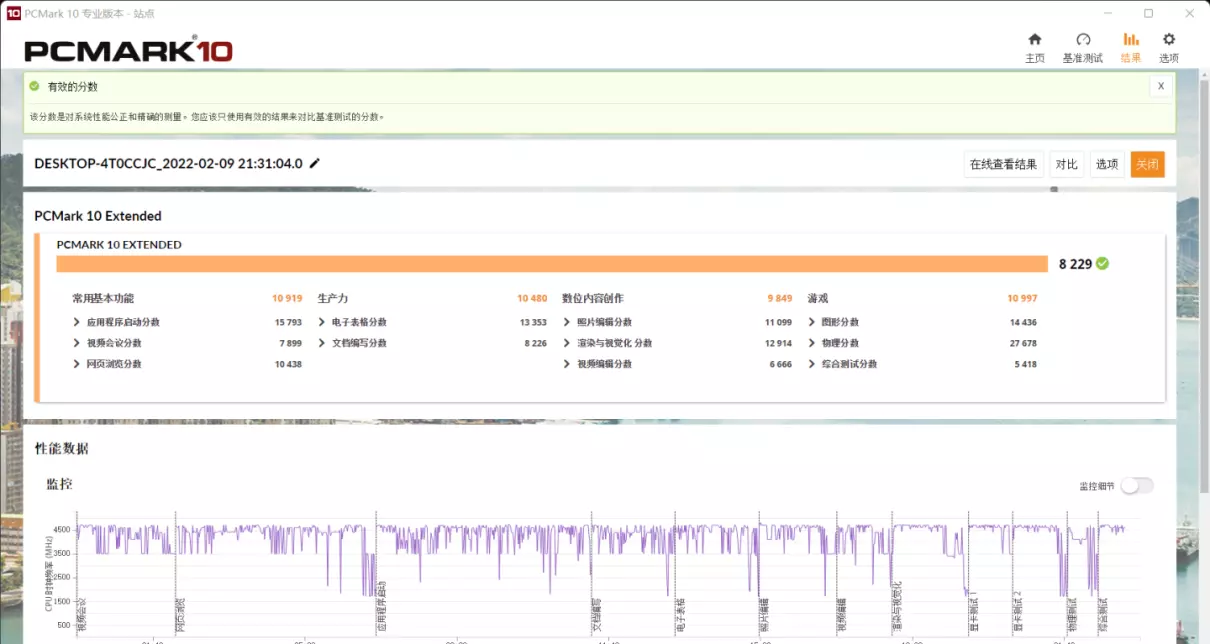Expand 图形分数 row

pos(812,322)
